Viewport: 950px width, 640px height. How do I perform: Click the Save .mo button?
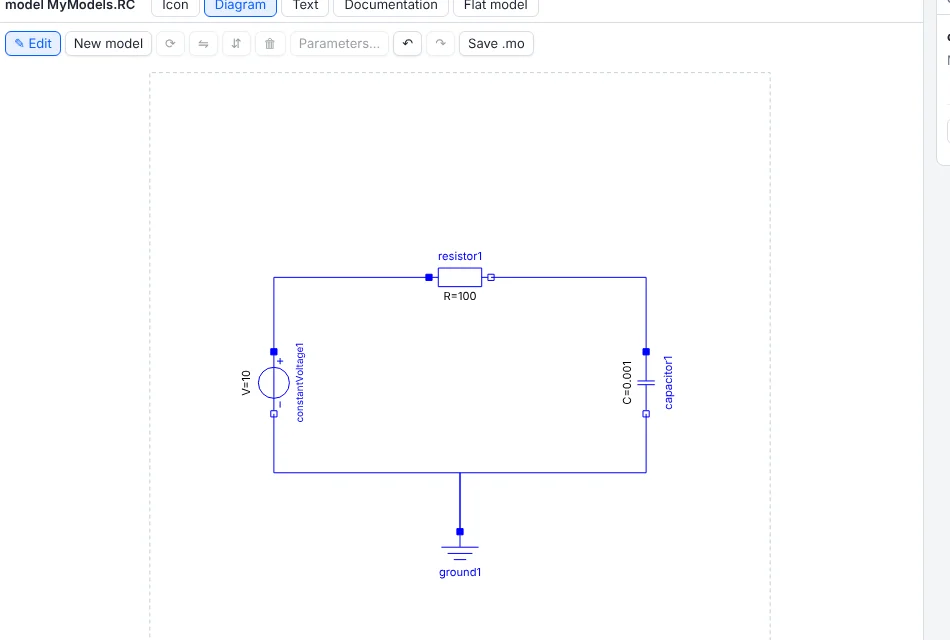(496, 44)
